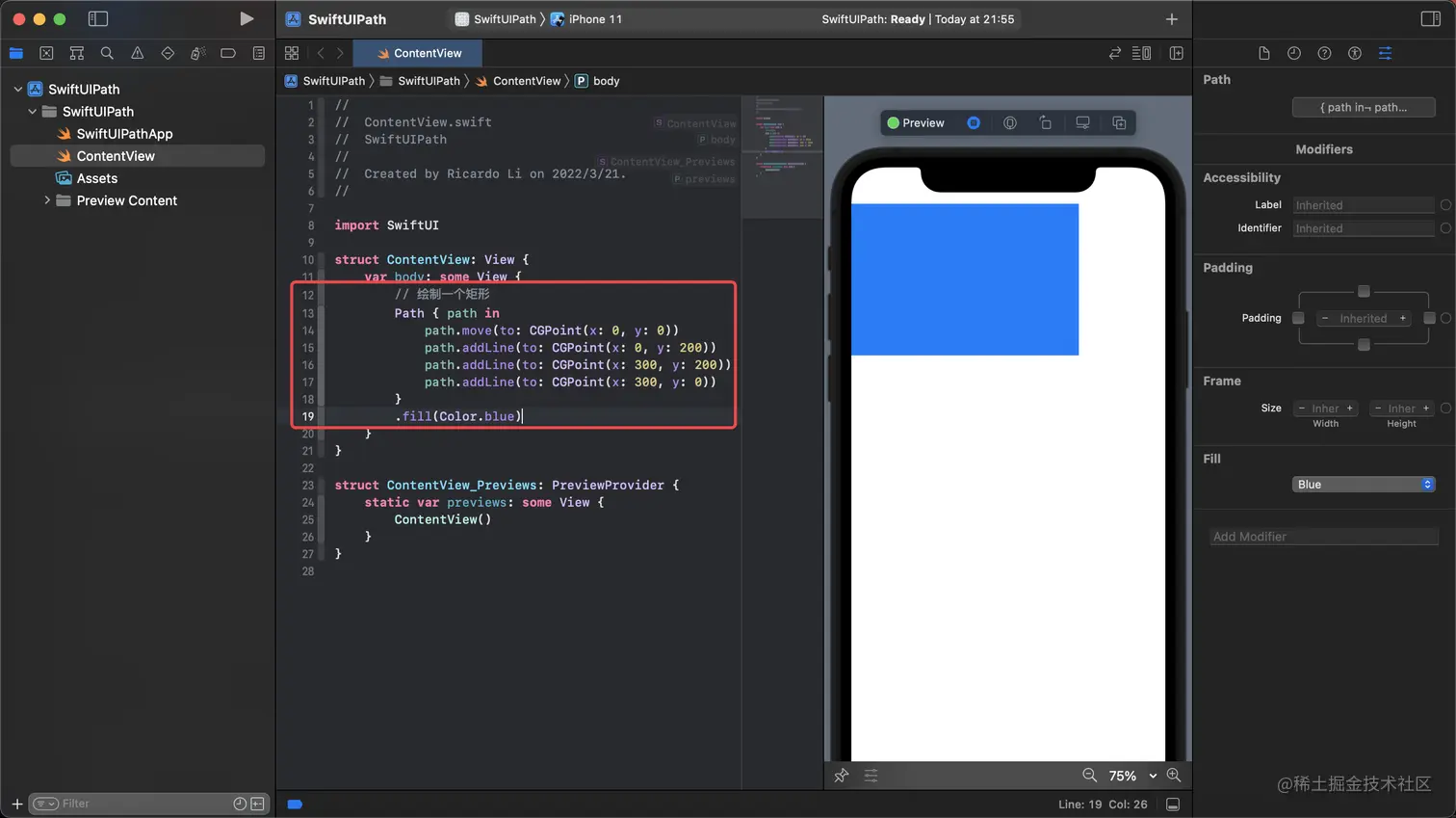Open preview device settings

coord(1083,122)
